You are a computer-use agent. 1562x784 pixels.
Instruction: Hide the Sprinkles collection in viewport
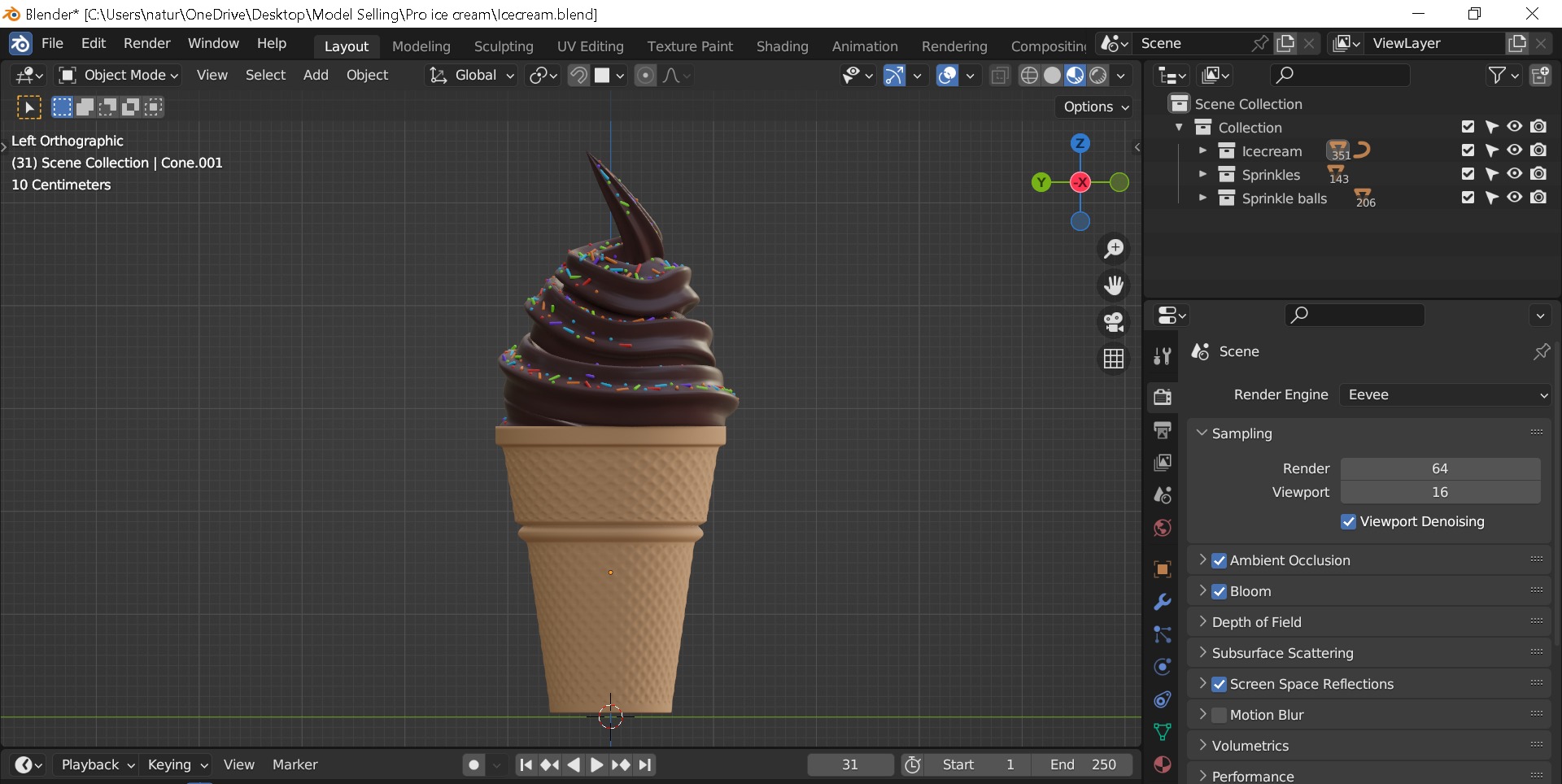click(x=1514, y=174)
